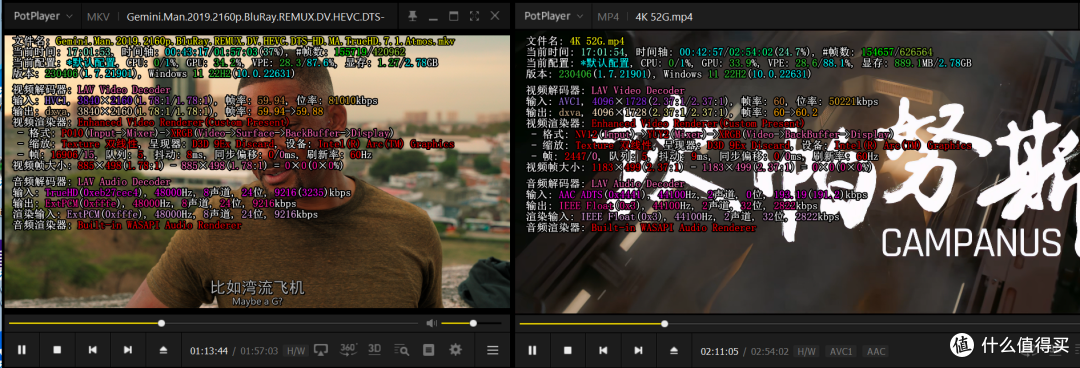This screenshot has height=368, width=1080.
Task: Seek on the left player's progress bar
Action: [214, 323]
